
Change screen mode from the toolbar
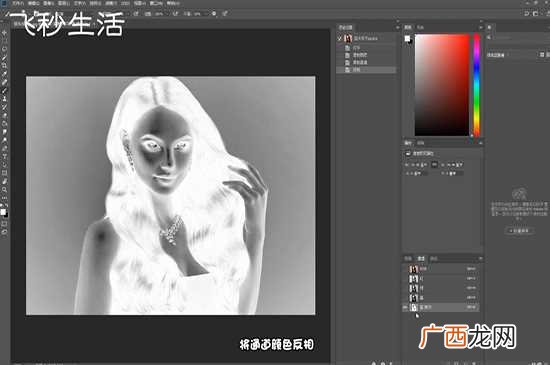[5, 232]
